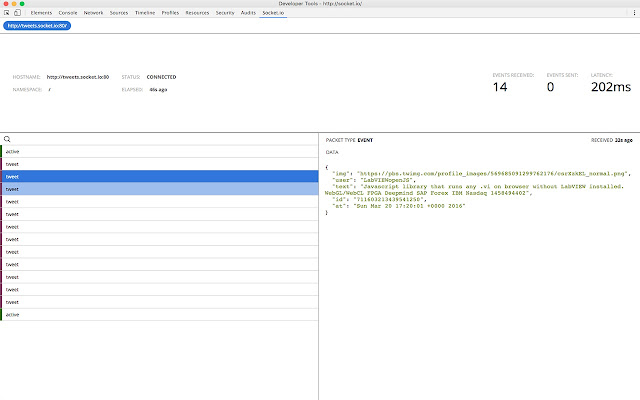
Task: Minimize the window with the yellow button
Action: (14, 4)
